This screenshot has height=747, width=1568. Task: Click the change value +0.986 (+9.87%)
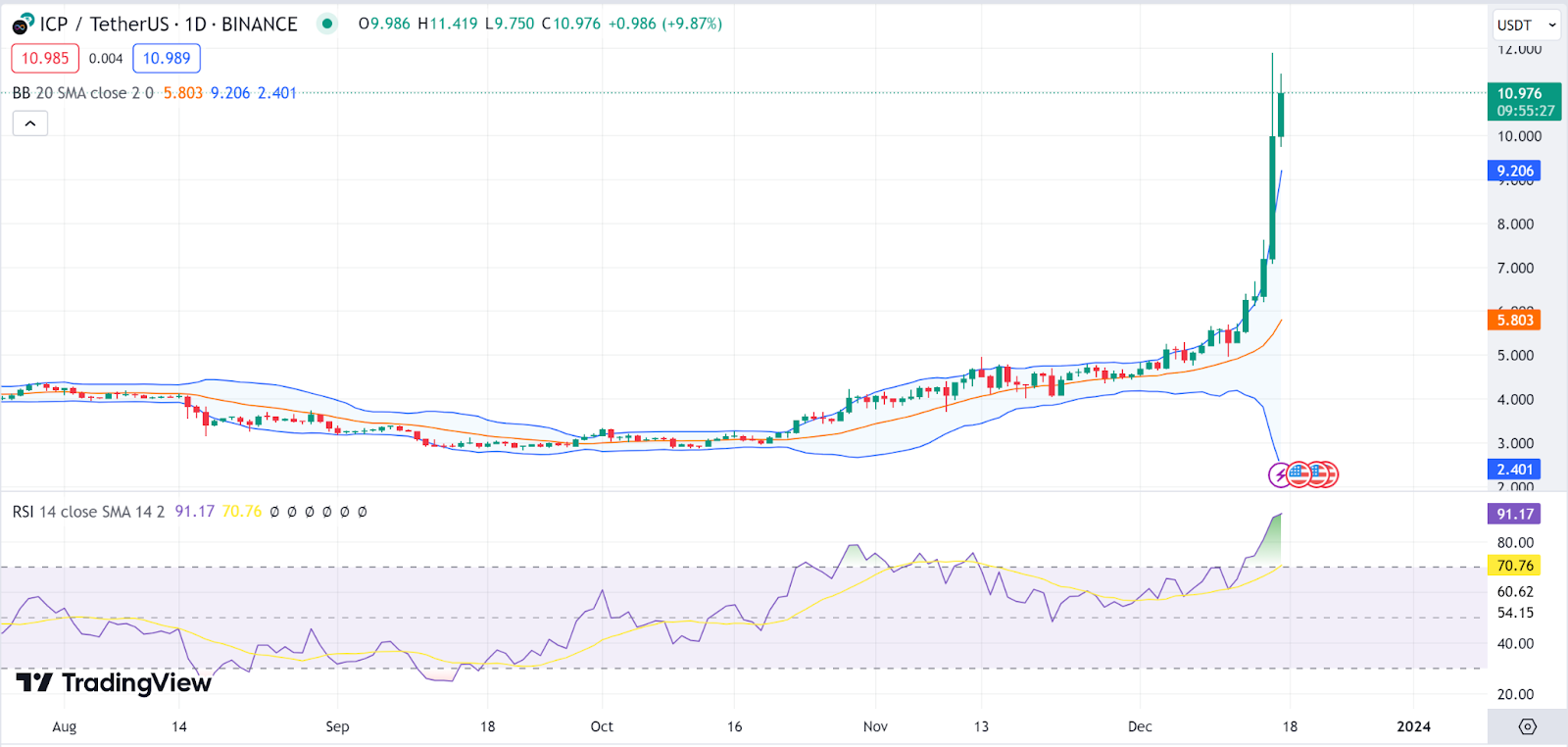[665, 24]
